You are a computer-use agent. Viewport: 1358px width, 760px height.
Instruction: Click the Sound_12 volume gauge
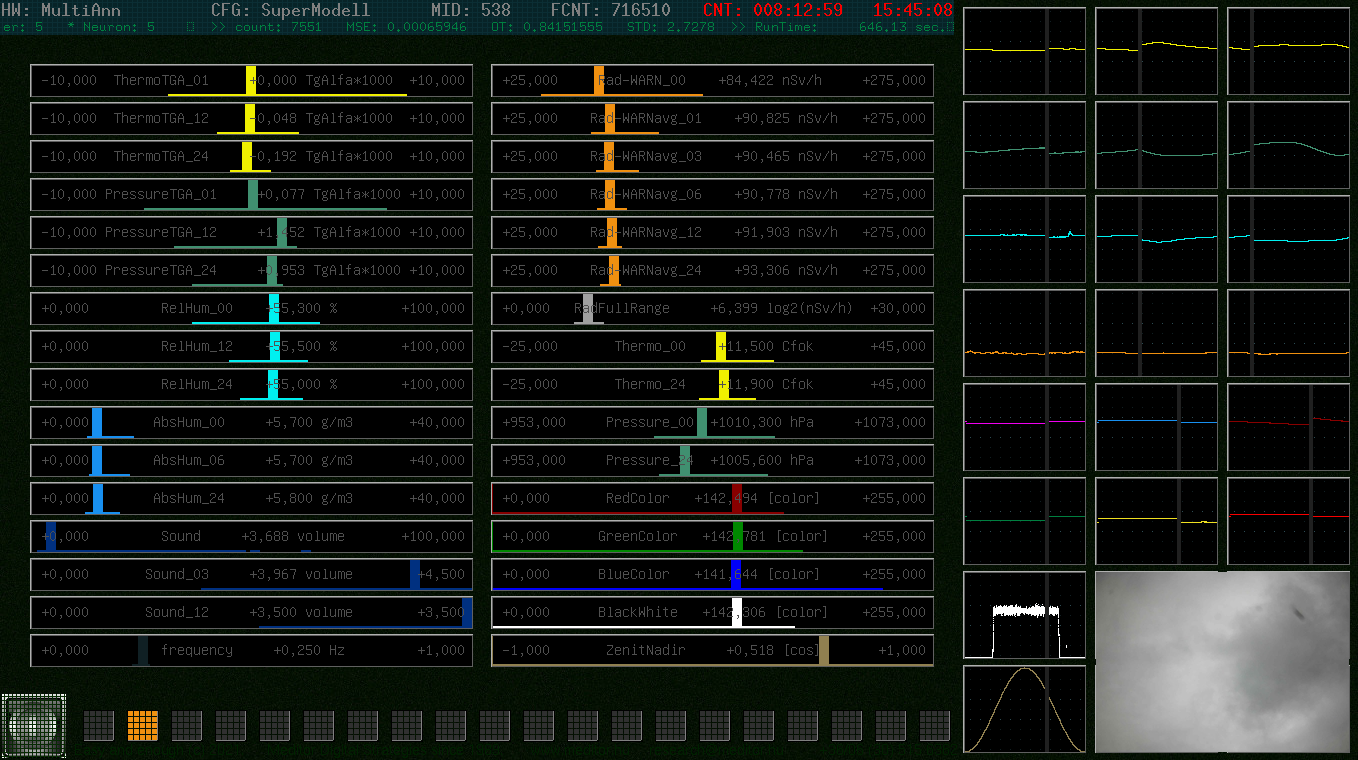tap(251, 613)
